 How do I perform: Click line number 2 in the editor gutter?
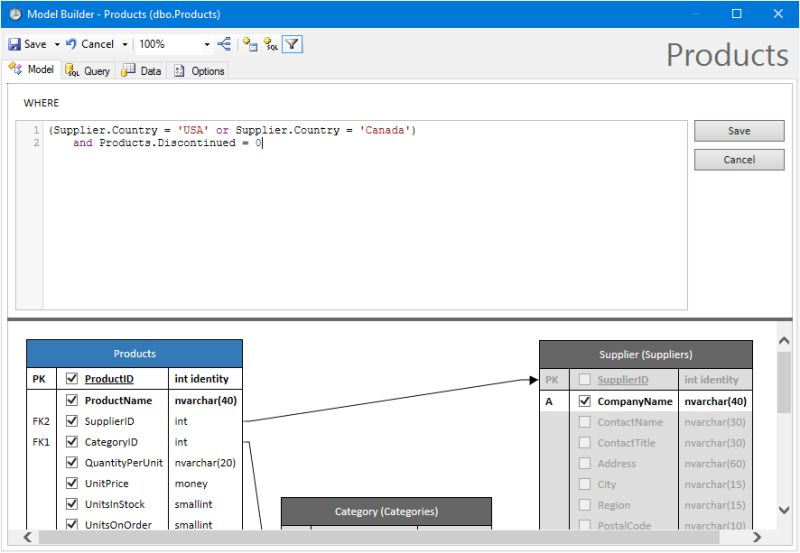tap(36, 143)
